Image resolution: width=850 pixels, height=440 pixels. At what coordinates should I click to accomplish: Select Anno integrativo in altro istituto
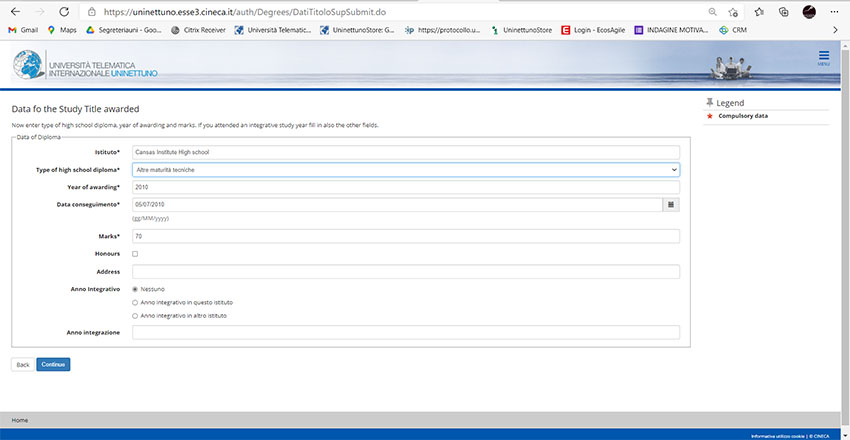point(135,316)
